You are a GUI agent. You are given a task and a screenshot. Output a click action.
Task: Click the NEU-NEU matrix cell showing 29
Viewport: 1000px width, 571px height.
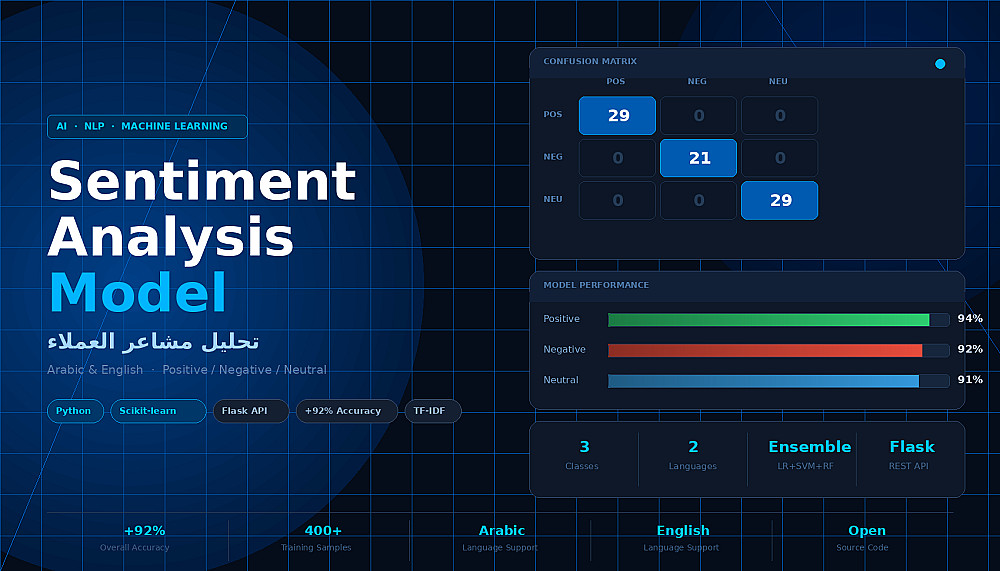tap(779, 200)
